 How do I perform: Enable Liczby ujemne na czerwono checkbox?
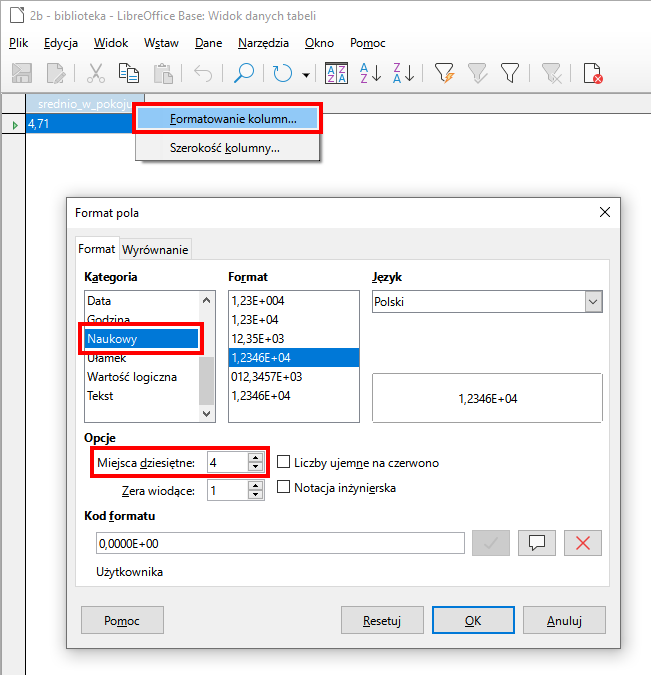click(283, 462)
